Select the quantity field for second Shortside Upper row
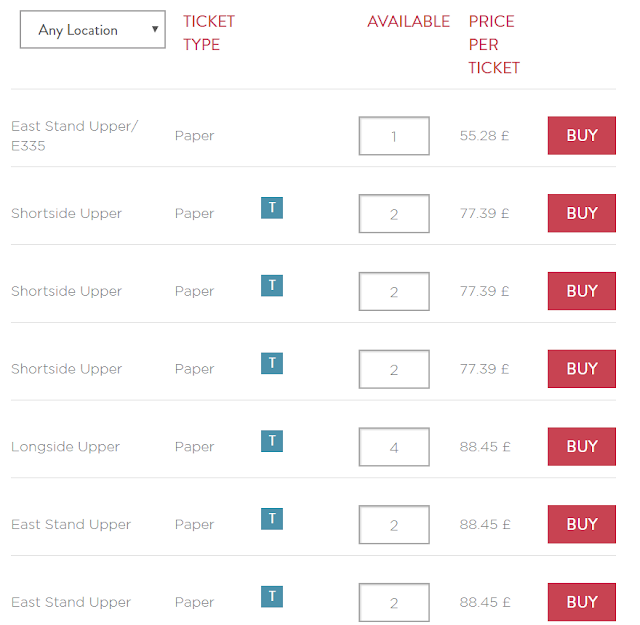640x625 pixels. [394, 292]
